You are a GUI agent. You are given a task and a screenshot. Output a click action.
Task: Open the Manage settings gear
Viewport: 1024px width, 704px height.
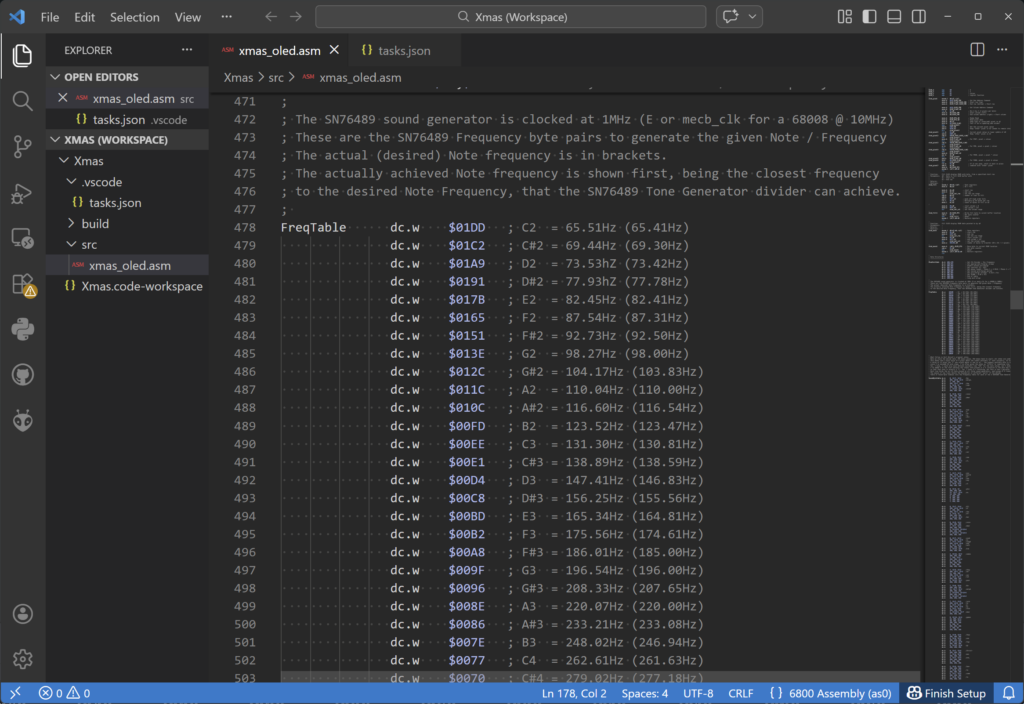tap(22, 659)
